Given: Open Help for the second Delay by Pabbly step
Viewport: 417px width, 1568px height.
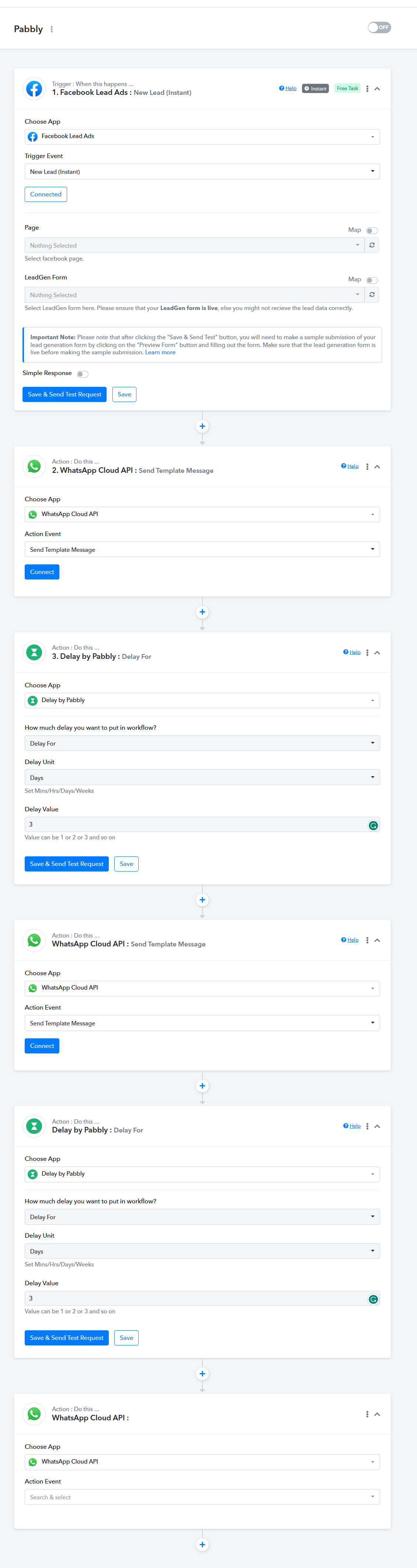Looking at the screenshot, I should [351, 1126].
